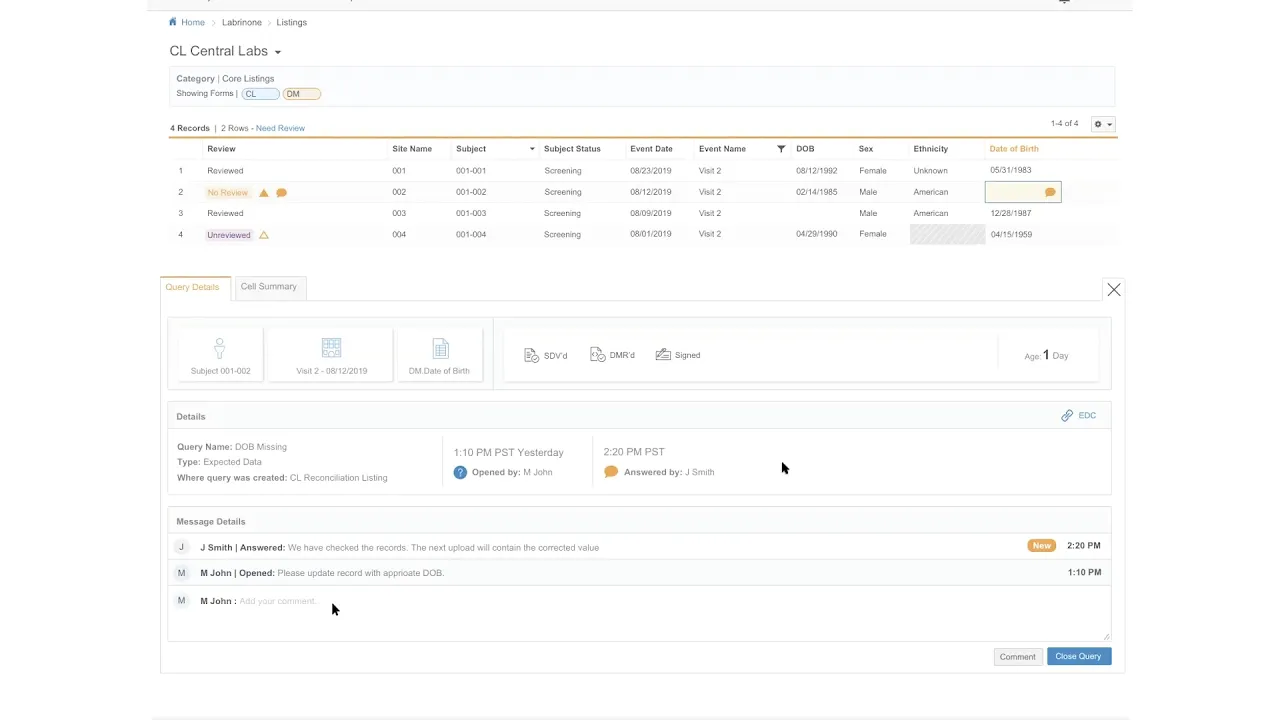This screenshot has width=1280, height=720.
Task: Click the M avatar on M John Opened message
Action: point(181,573)
